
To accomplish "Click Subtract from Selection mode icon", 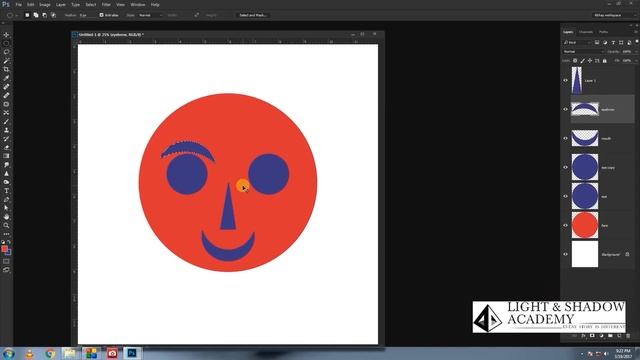I will click(44, 15).
